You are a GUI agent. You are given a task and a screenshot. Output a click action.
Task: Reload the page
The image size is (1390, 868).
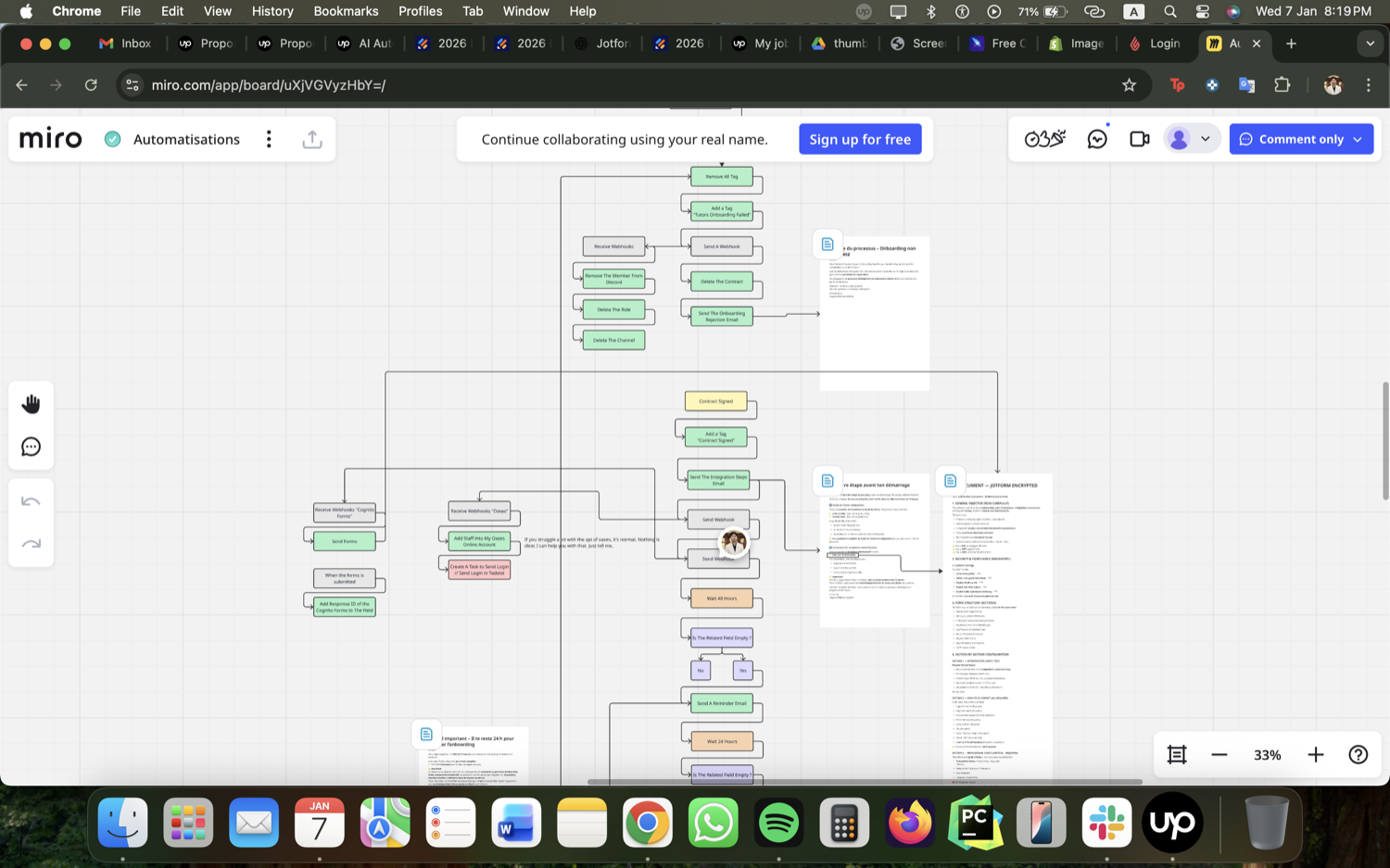click(91, 85)
